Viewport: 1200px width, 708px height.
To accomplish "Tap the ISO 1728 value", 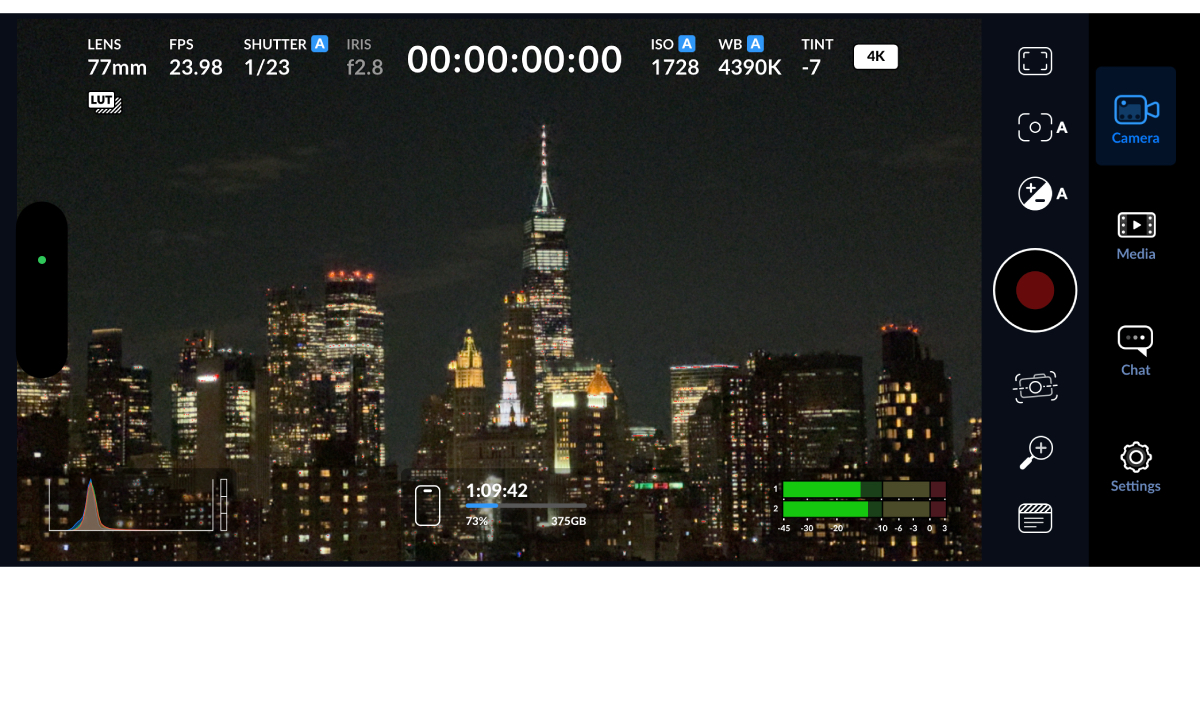I will point(674,58).
